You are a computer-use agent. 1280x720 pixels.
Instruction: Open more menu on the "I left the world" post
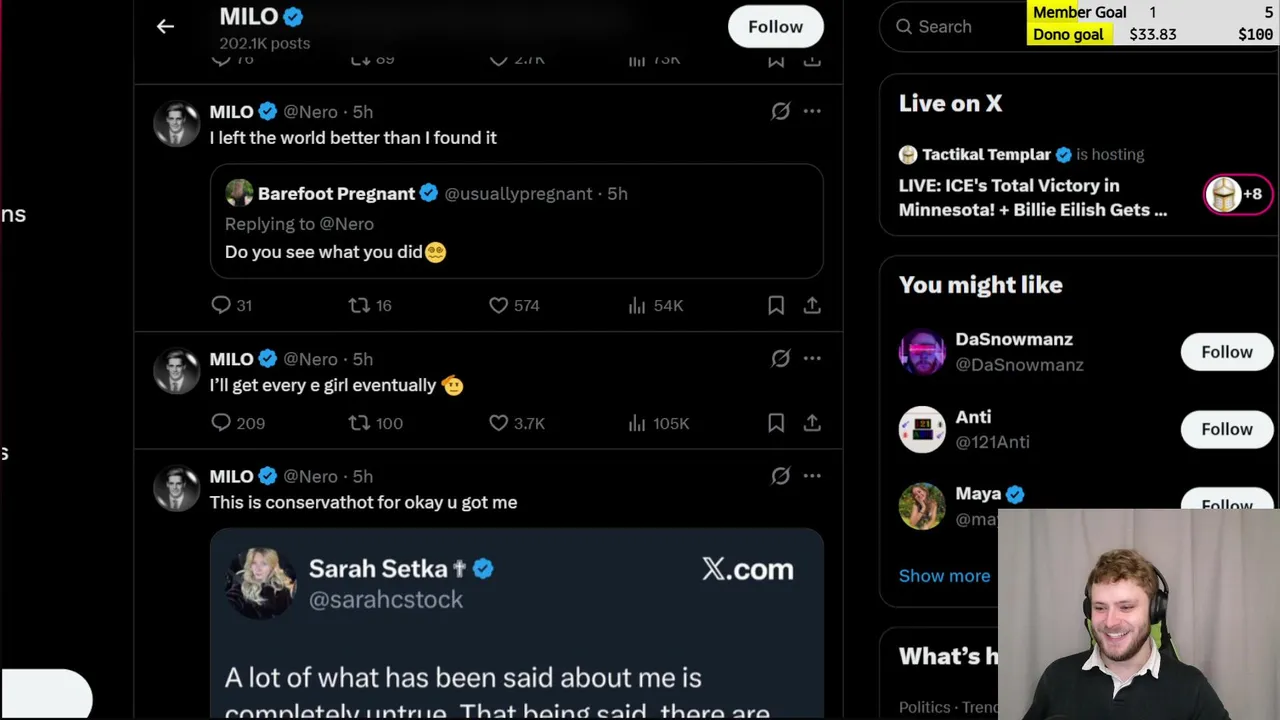coord(812,111)
